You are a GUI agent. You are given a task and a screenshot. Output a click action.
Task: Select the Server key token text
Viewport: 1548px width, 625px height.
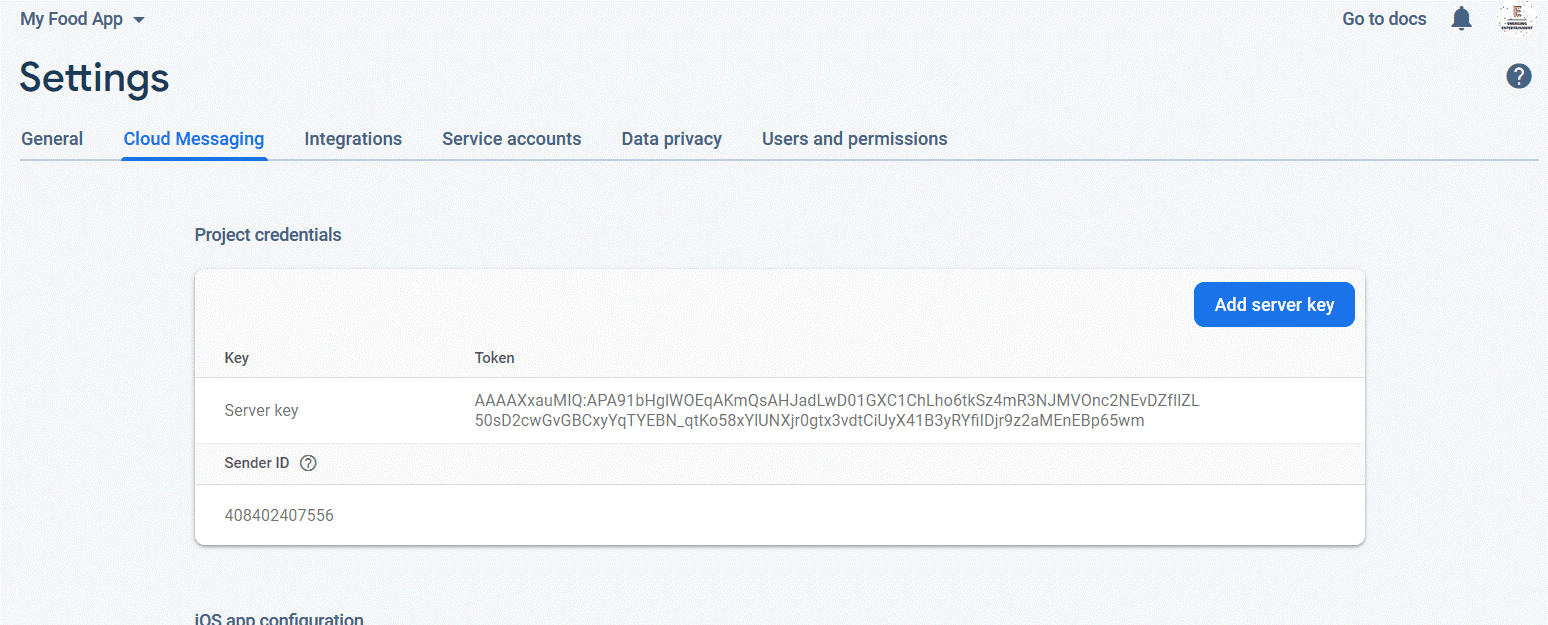click(836, 410)
